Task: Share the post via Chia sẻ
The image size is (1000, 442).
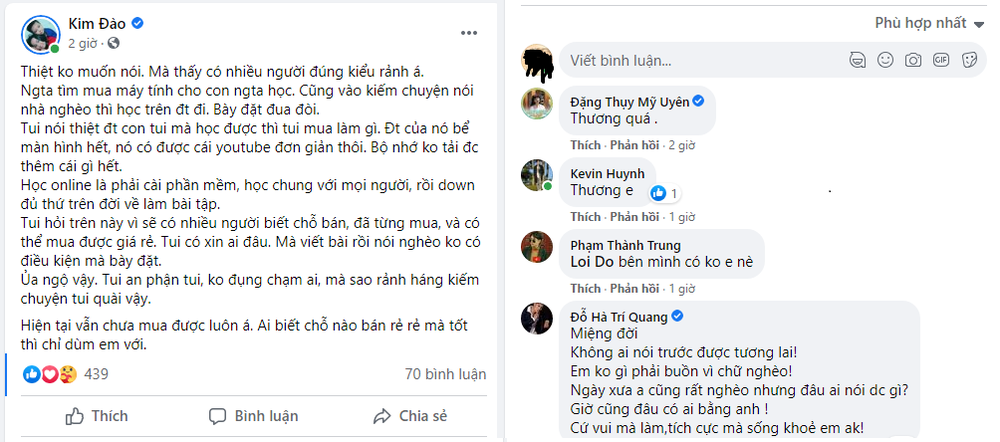Action: [x=410, y=416]
